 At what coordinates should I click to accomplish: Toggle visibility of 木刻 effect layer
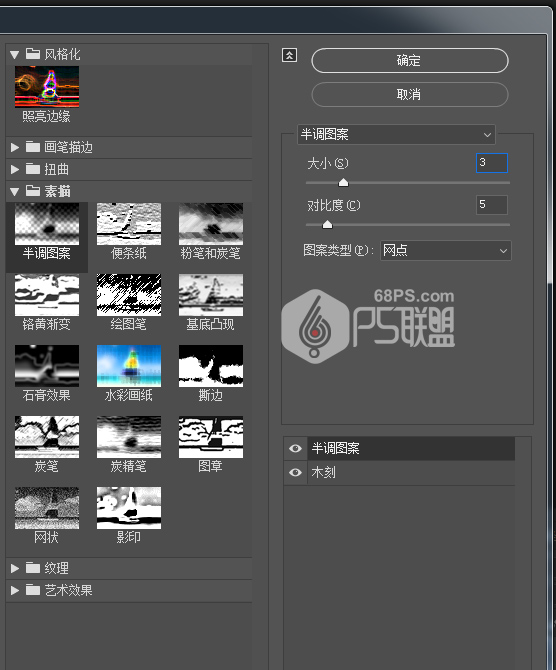click(295, 472)
